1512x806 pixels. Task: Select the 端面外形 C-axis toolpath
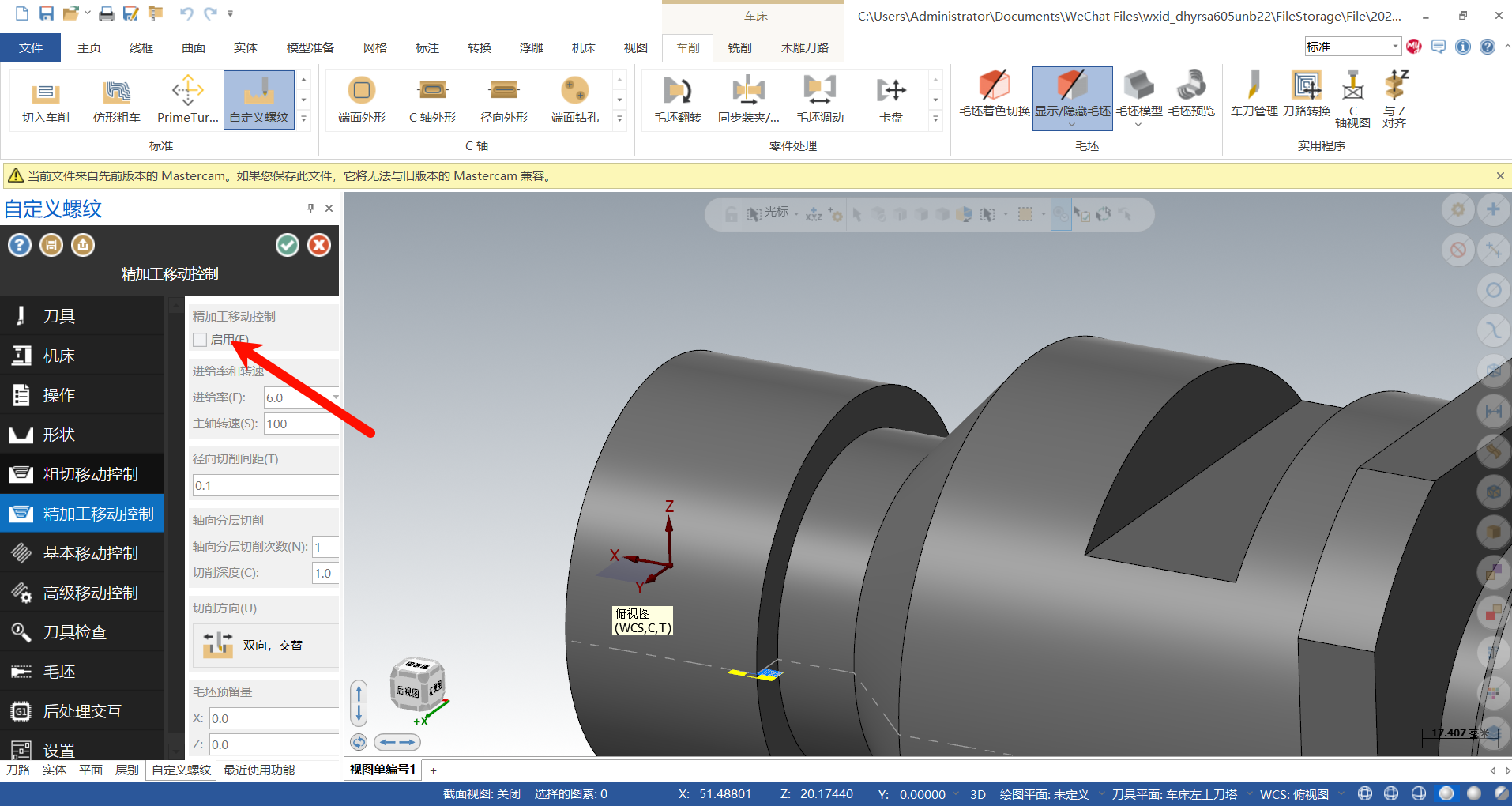(x=362, y=100)
